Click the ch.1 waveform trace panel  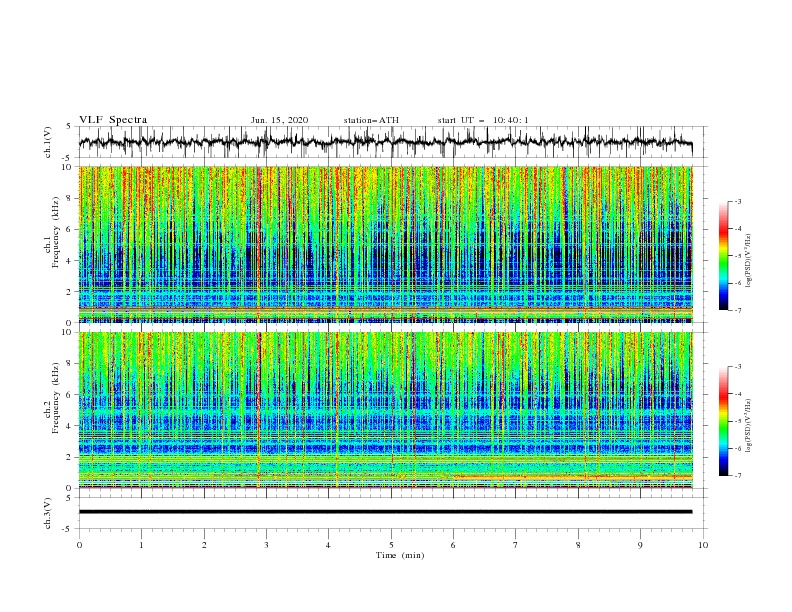point(392,142)
